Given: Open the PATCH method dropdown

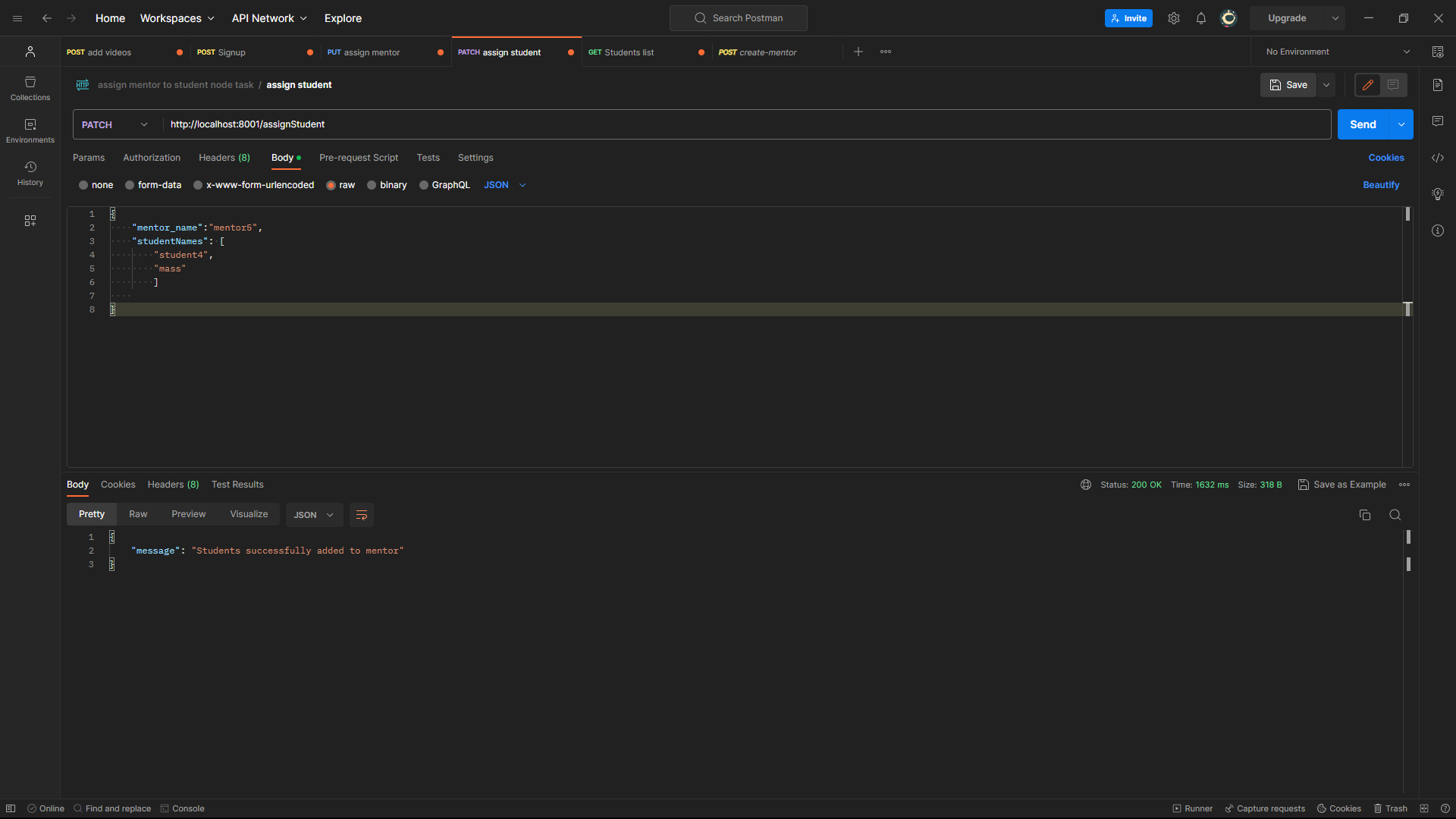Looking at the screenshot, I should 114,124.
